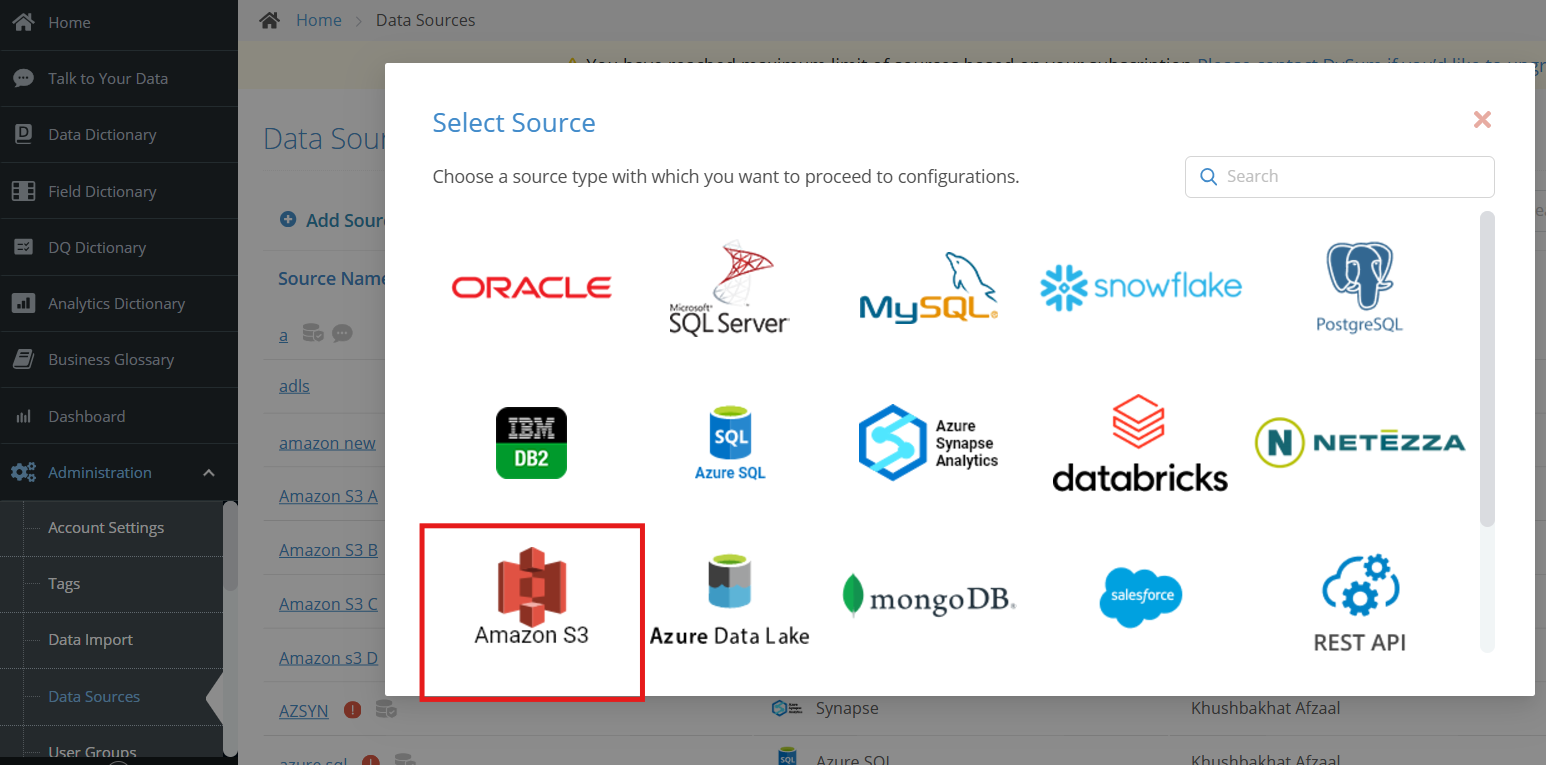Click the Search field in dialog
The height and width of the screenshot is (765, 1546).
(x=1339, y=177)
